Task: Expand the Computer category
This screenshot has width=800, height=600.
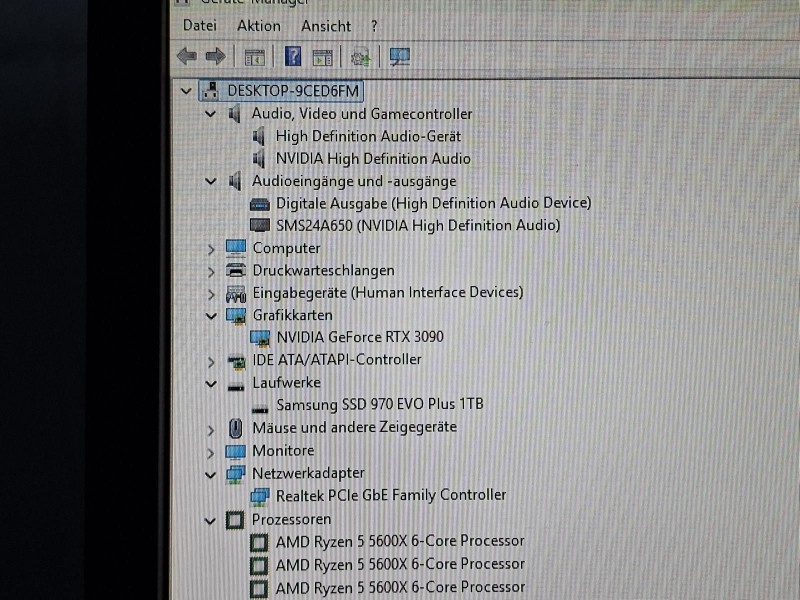Action: [211, 249]
